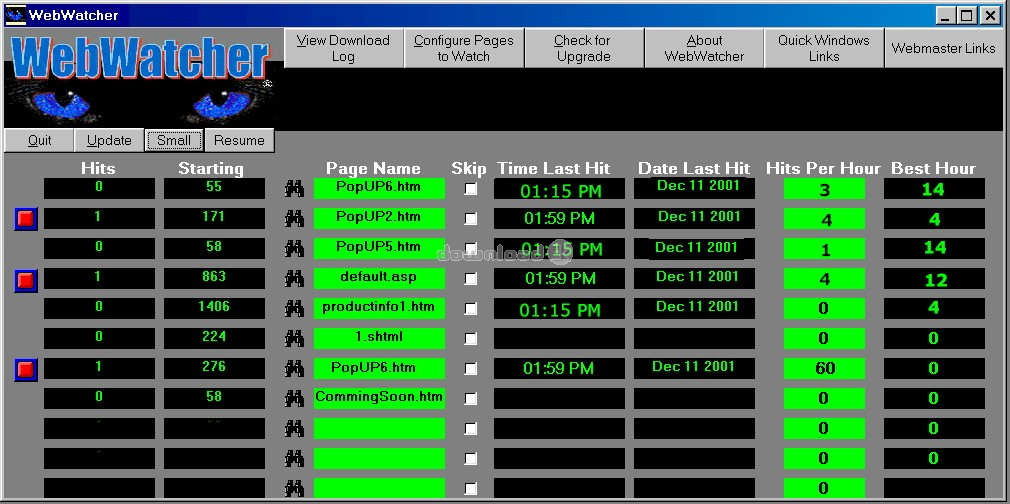This screenshot has height=504, width=1010.
Task: Click binoculars beside PopUP6.htm row starting 276
Action: click(294, 368)
